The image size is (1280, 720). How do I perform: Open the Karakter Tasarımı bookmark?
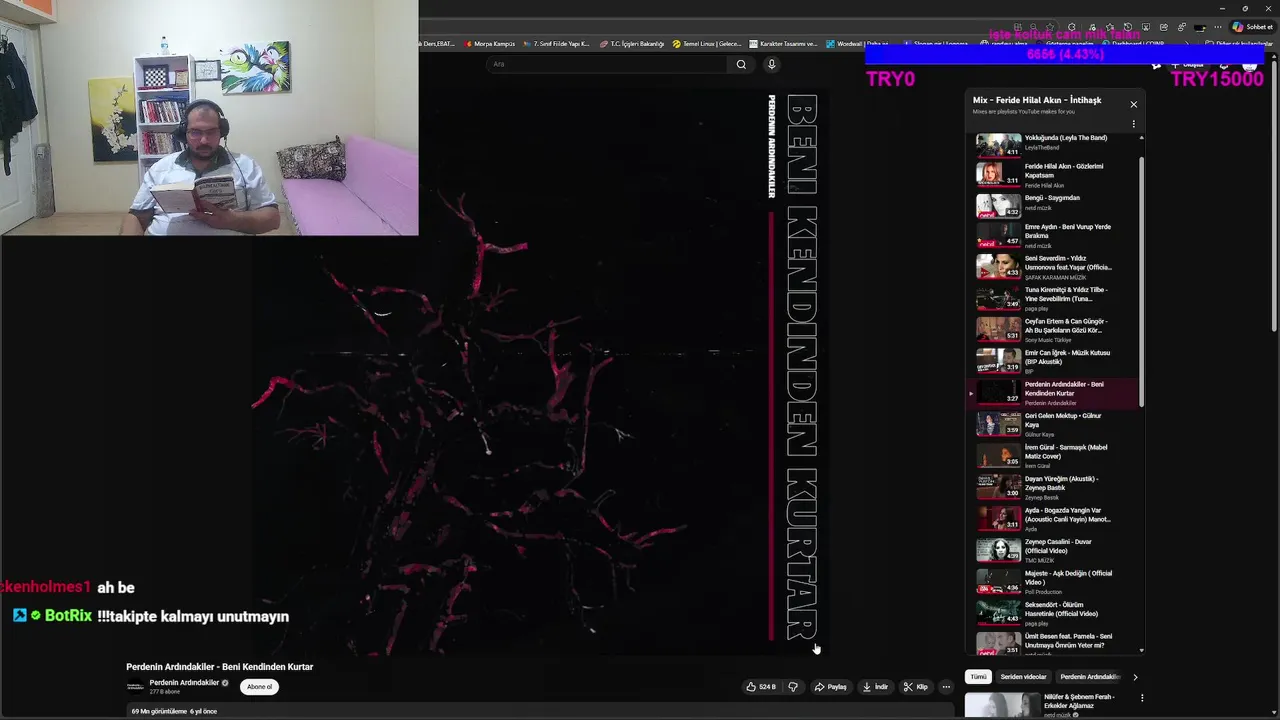pos(783,44)
